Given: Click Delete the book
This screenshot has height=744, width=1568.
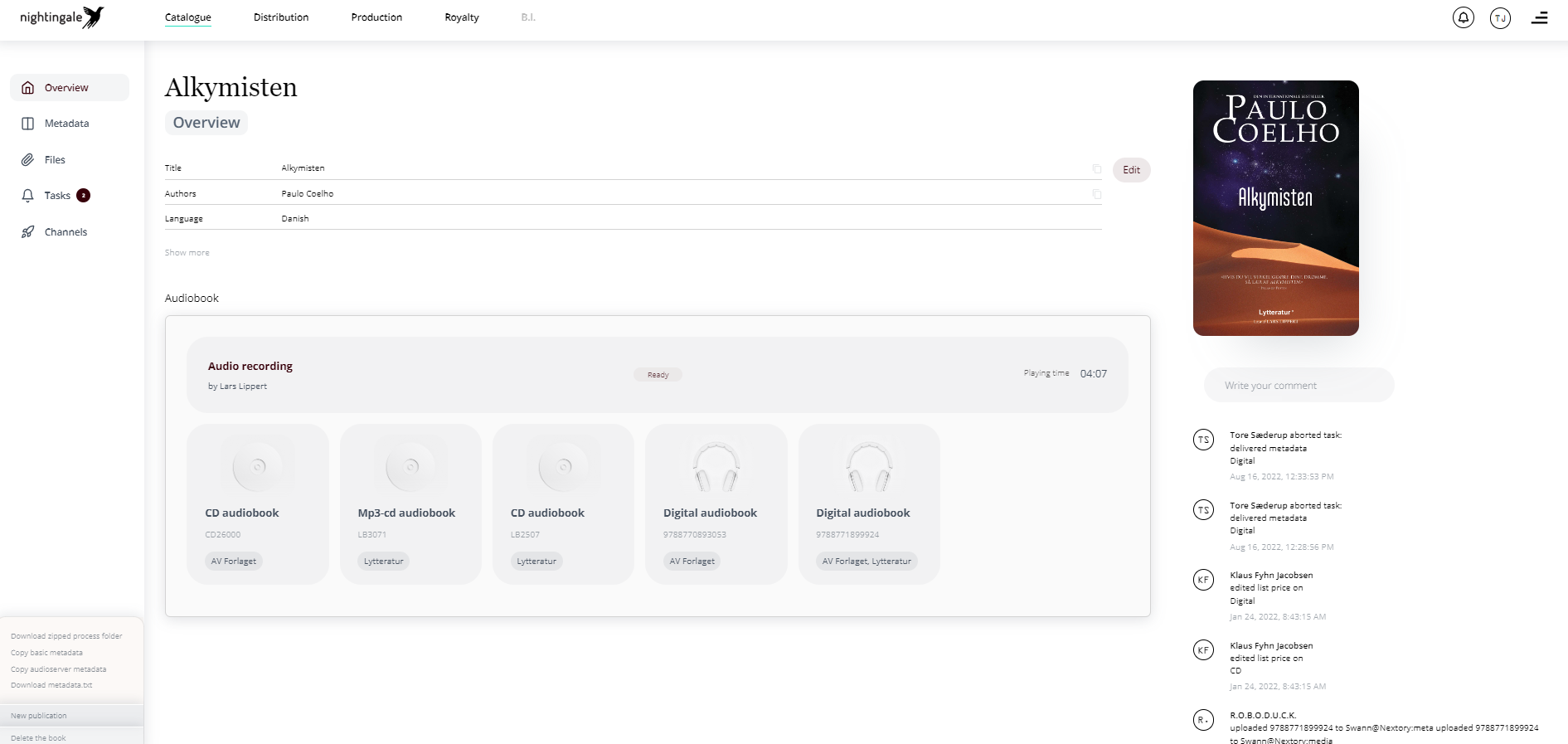Looking at the screenshot, I should (x=38, y=738).
